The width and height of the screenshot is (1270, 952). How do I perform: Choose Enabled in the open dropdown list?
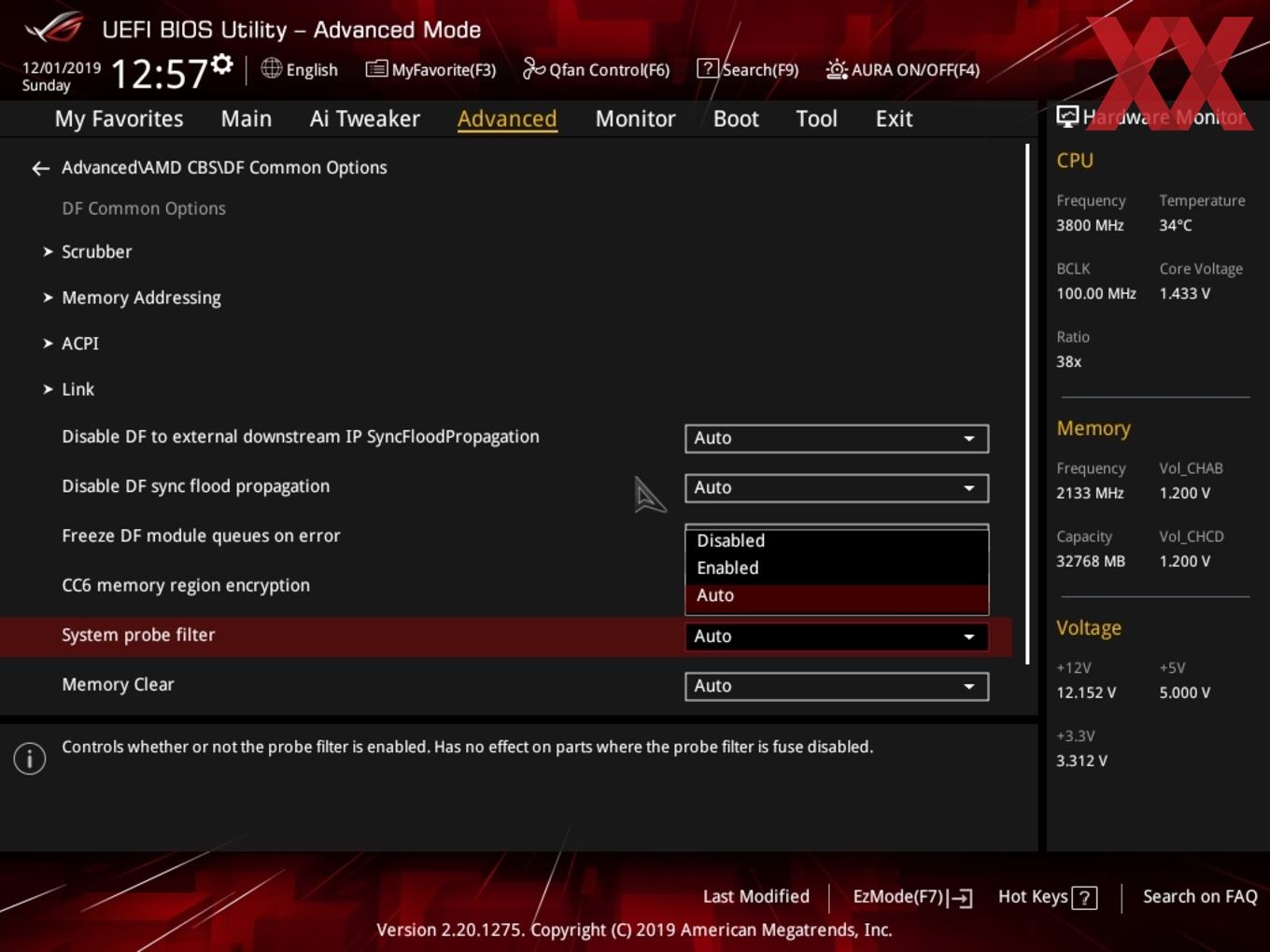(837, 567)
